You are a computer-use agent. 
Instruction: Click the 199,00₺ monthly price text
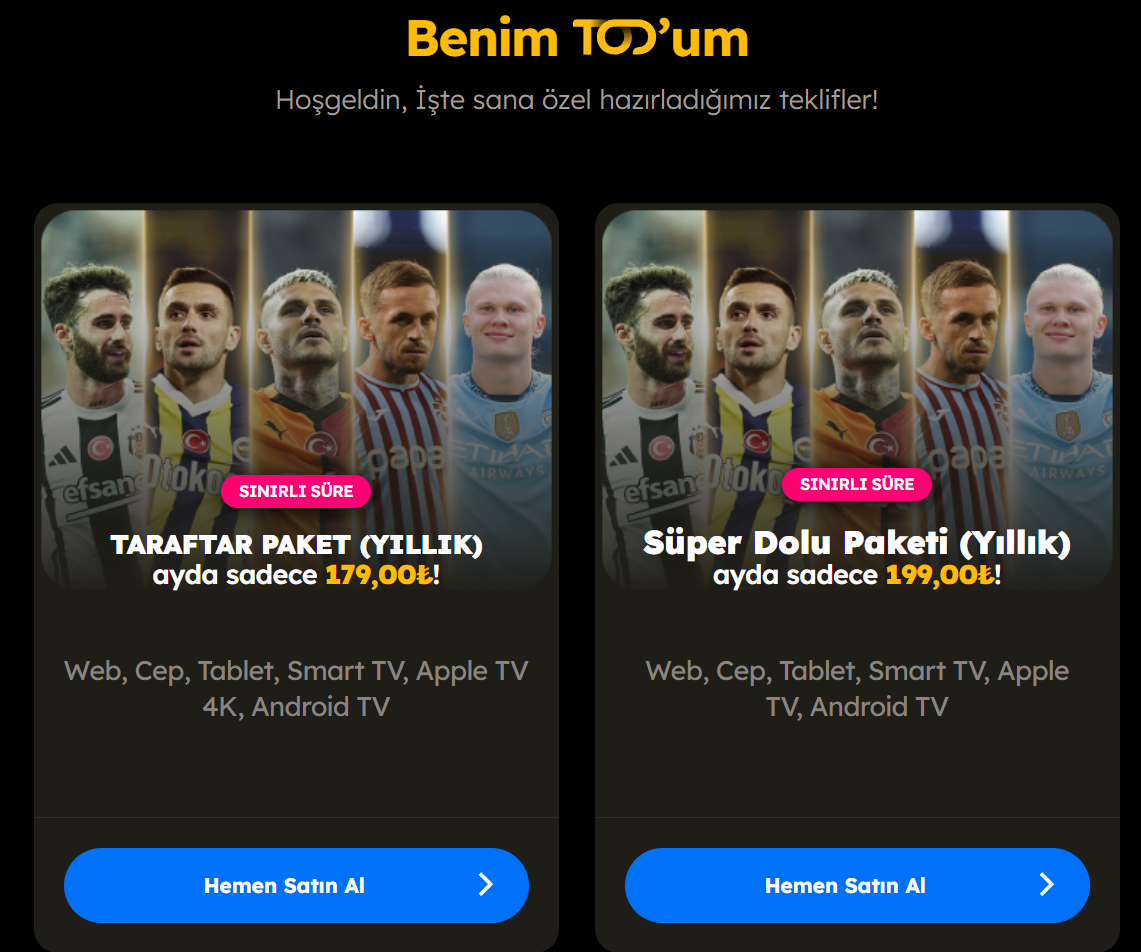[x=940, y=575]
